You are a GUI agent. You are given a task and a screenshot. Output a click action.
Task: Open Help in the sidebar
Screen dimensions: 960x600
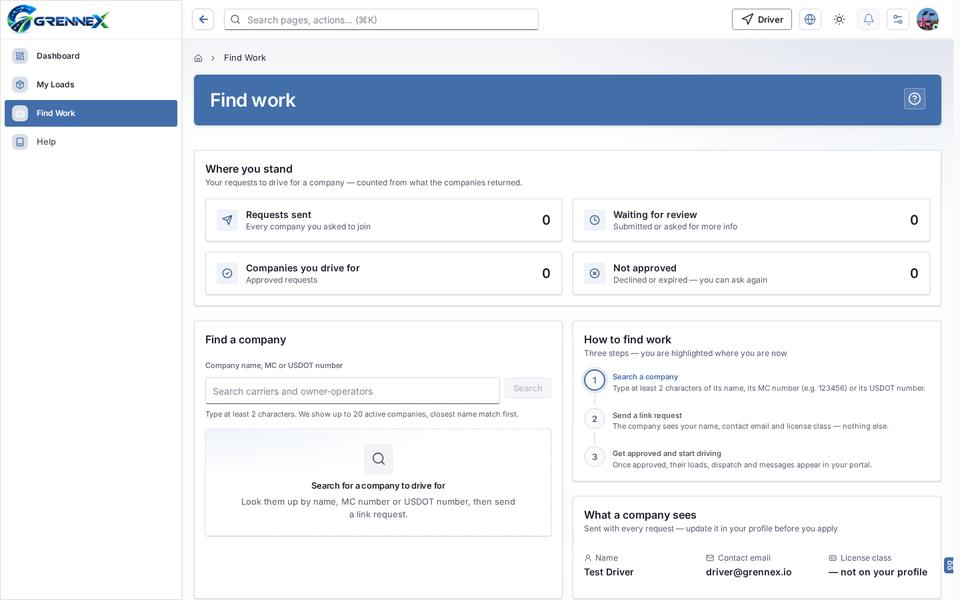pos(91,142)
